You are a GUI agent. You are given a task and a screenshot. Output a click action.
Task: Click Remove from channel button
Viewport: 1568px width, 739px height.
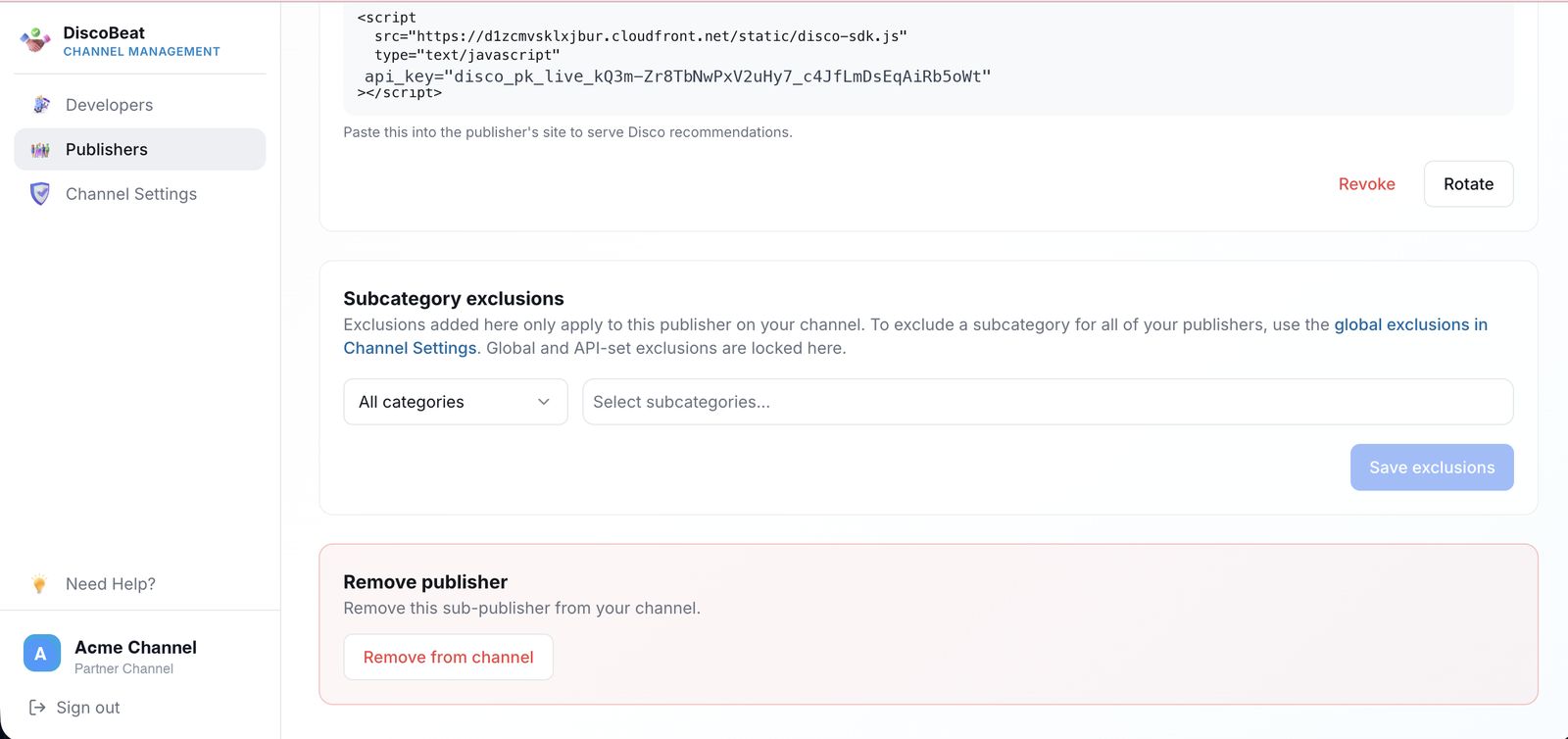(449, 658)
